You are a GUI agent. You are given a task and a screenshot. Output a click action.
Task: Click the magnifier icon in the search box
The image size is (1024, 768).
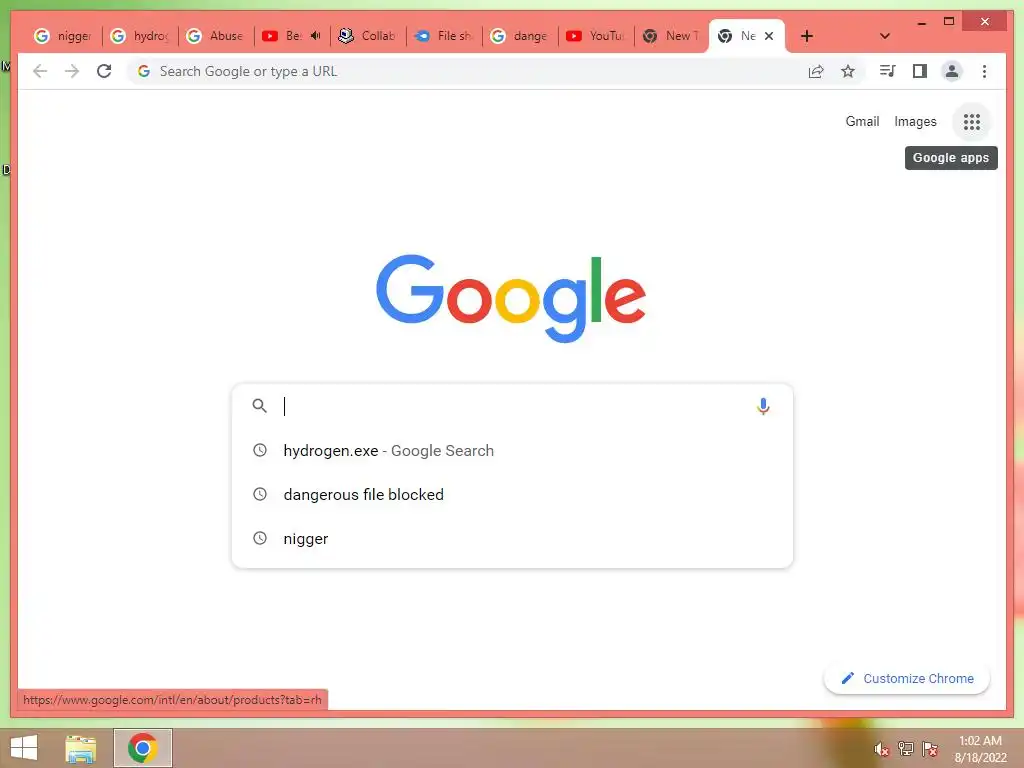(259, 406)
